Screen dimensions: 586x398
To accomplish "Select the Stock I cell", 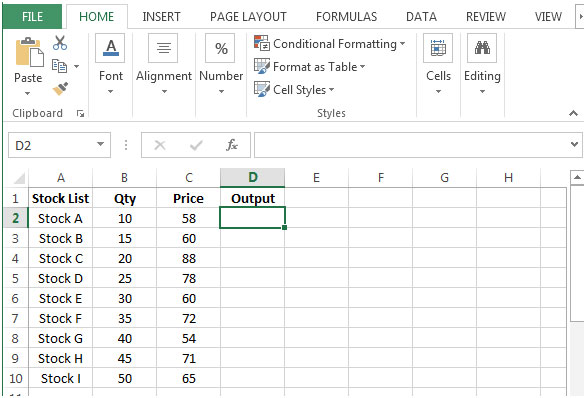I will pos(61,378).
